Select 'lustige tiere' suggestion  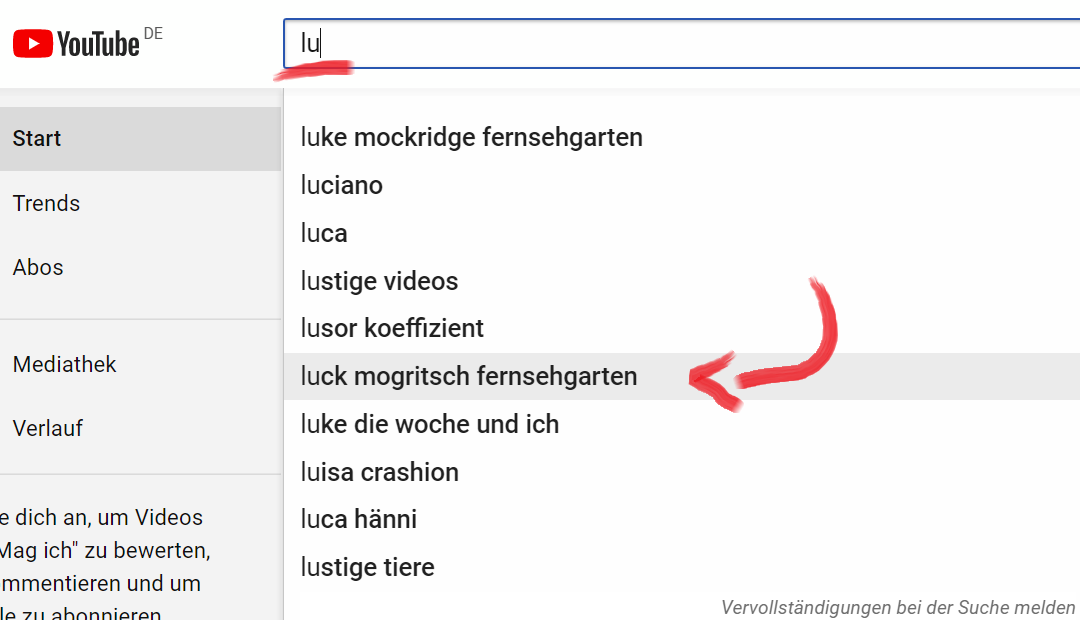[367, 567]
